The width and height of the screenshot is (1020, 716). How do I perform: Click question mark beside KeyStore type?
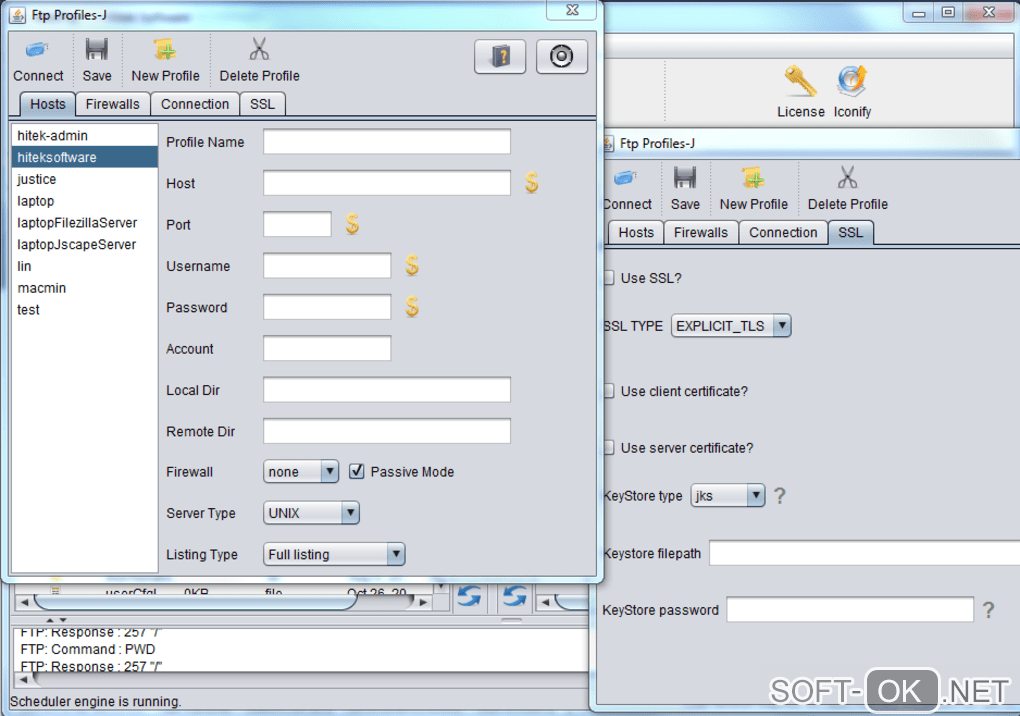(x=779, y=496)
